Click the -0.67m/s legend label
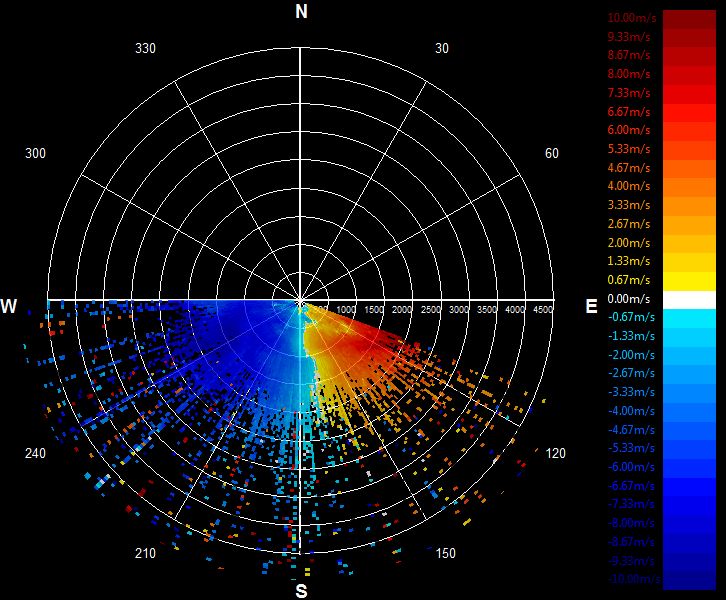 (631, 317)
